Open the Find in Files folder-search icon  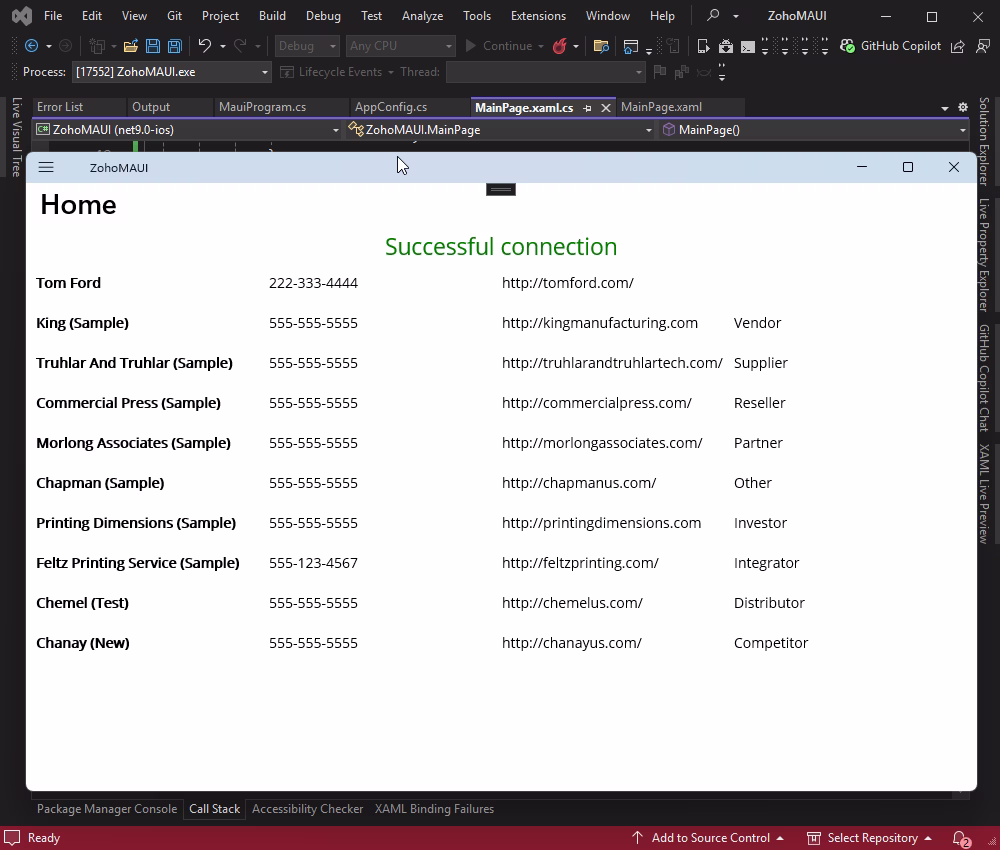point(601,46)
